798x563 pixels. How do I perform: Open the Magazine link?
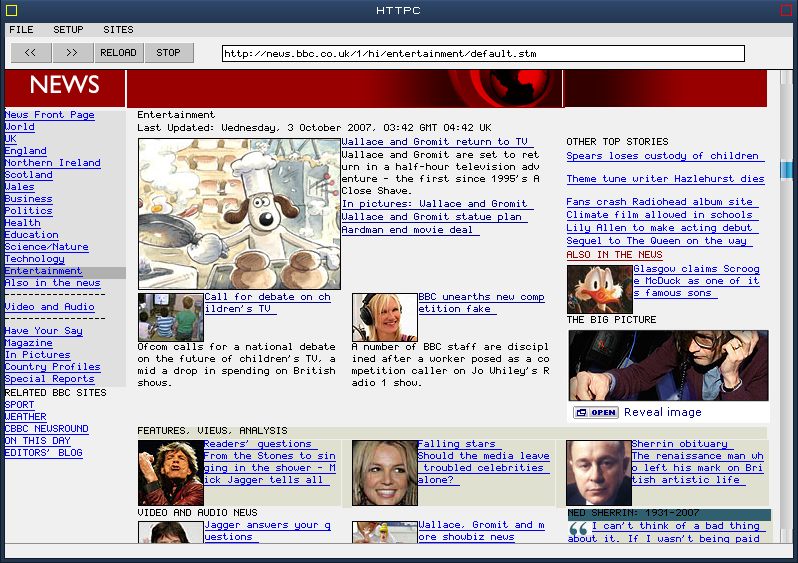(x=28, y=343)
